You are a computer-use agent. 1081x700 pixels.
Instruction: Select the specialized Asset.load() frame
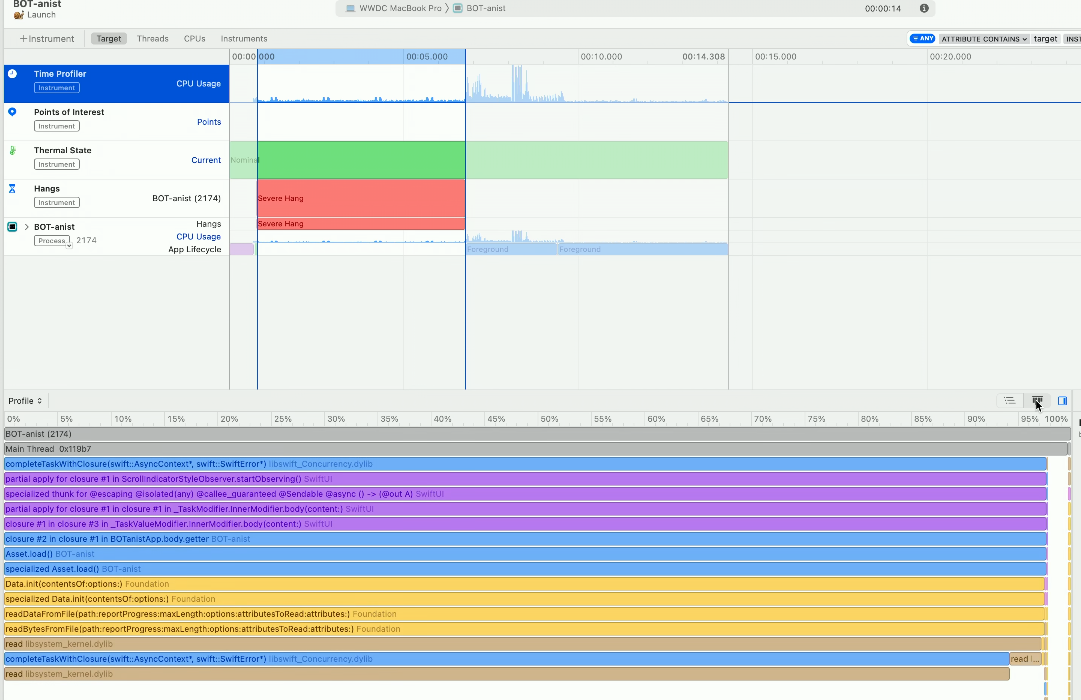525,569
